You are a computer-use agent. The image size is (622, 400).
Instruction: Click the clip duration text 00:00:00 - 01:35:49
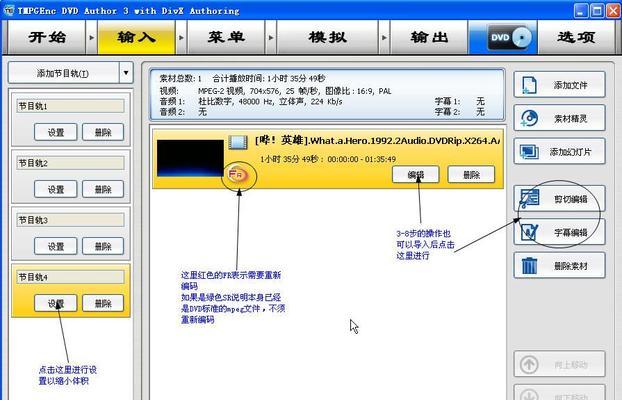(361, 159)
